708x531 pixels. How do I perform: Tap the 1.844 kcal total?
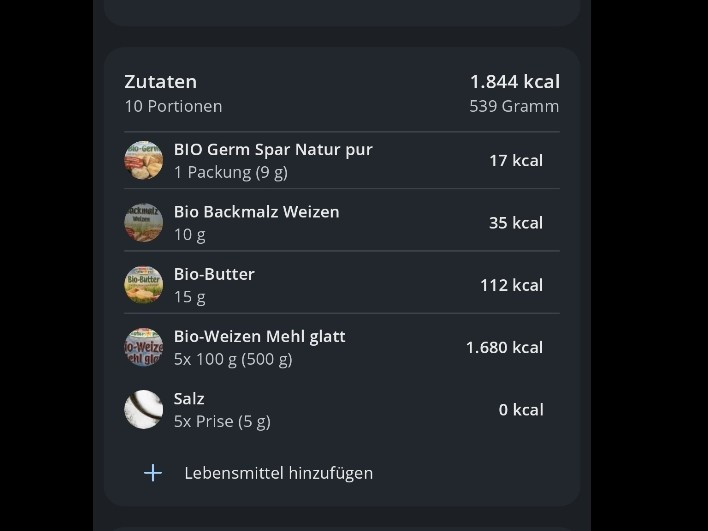coord(514,81)
